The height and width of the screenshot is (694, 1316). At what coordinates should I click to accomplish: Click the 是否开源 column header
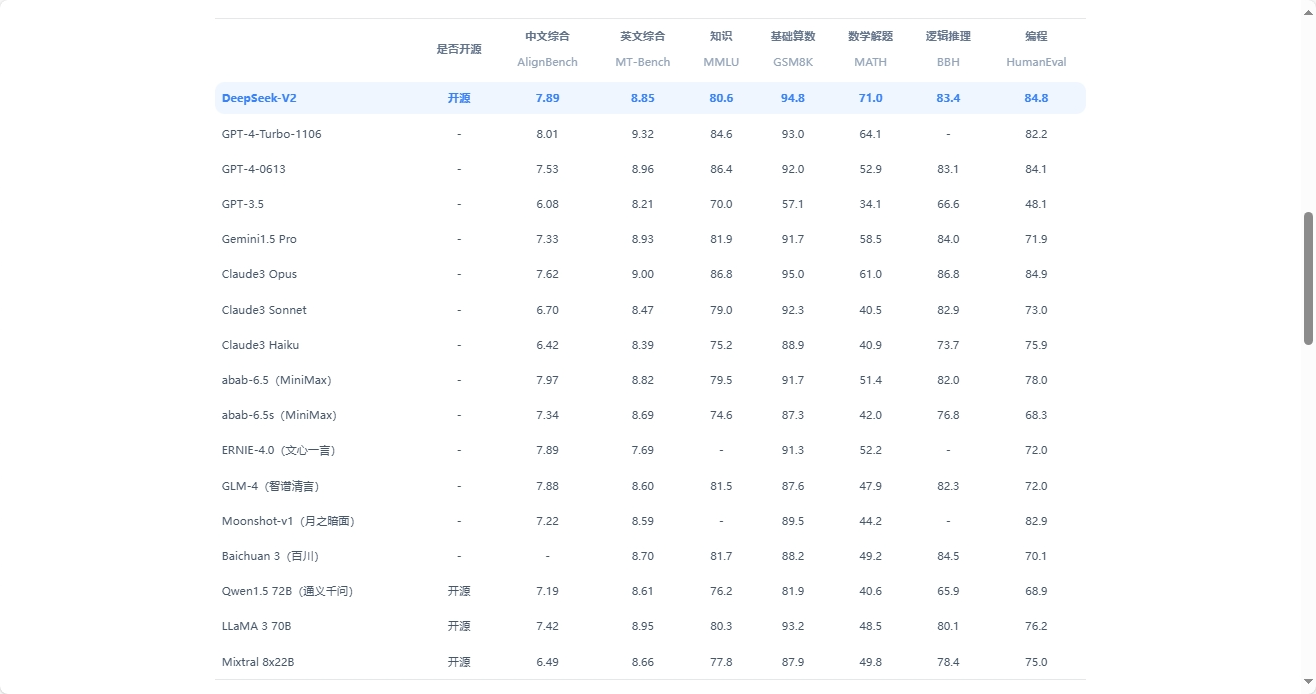[x=459, y=49]
